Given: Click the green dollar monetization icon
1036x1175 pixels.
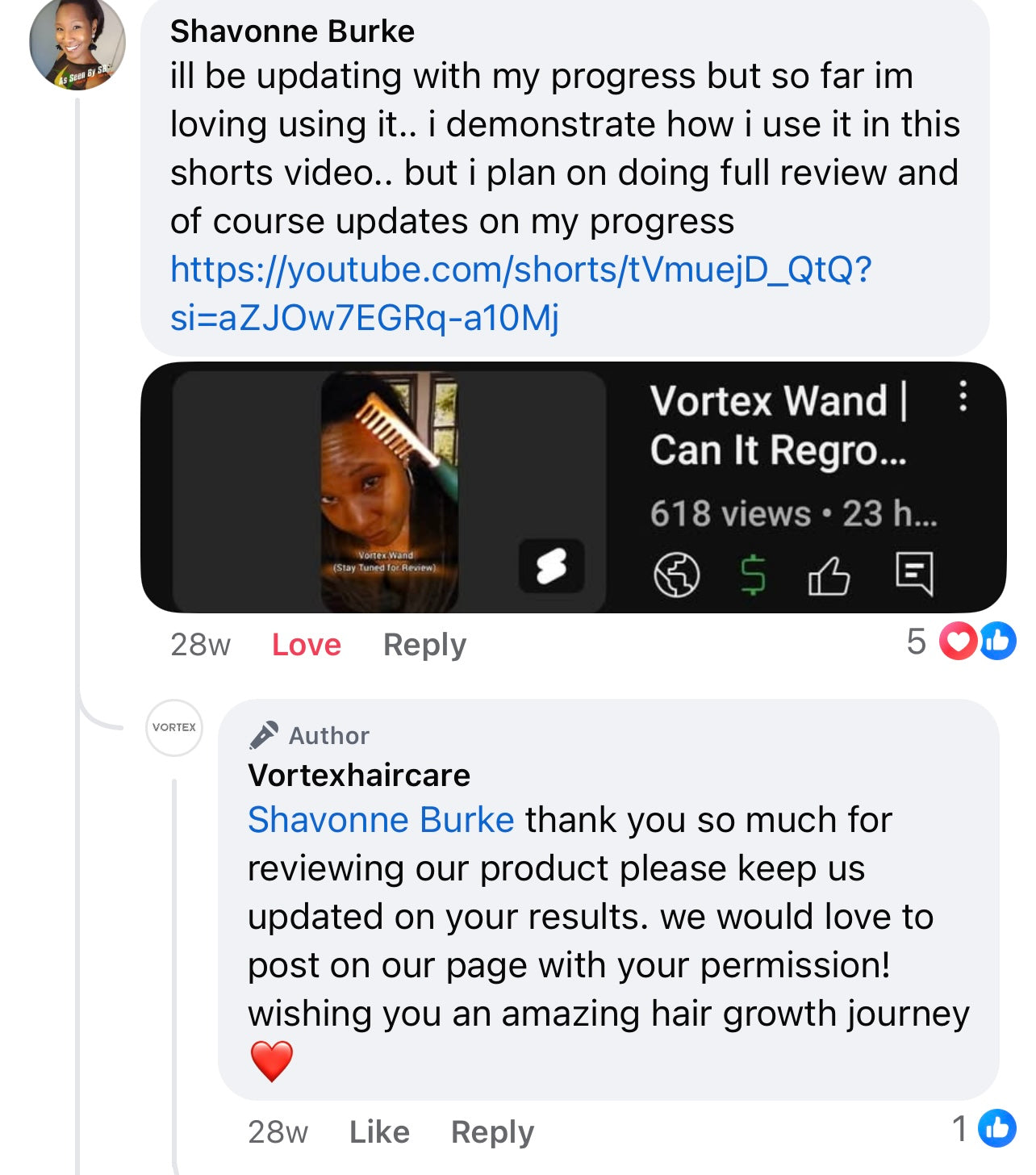Looking at the screenshot, I should [x=753, y=575].
